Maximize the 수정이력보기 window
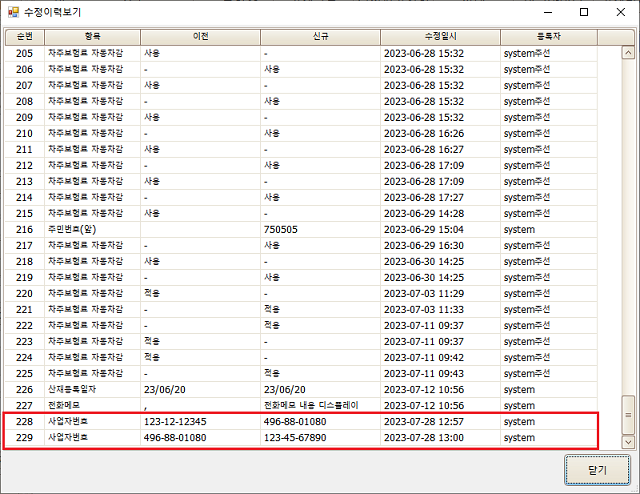Viewport: 640px width, 494px height. coord(584,12)
